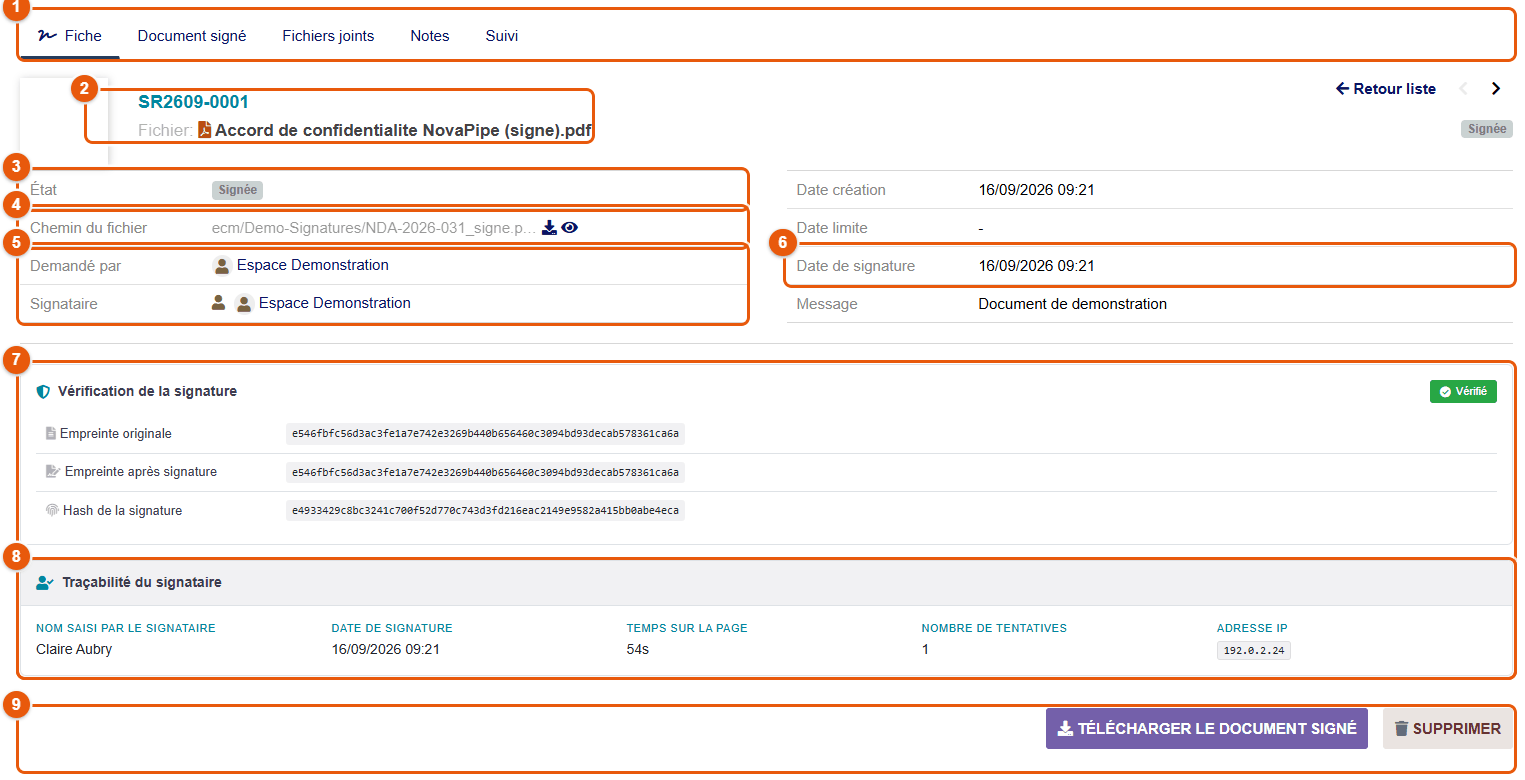Viewport: 1525px width, 780px height.
Task: Open the Document signé tab
Action: click(192, 36)
